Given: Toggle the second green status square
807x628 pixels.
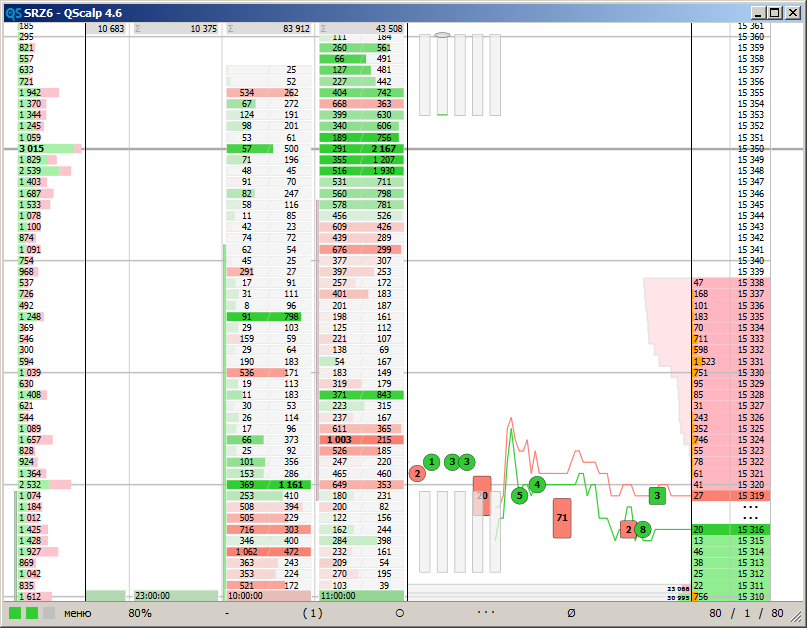Looking at the screenshot, I should 32,612.
